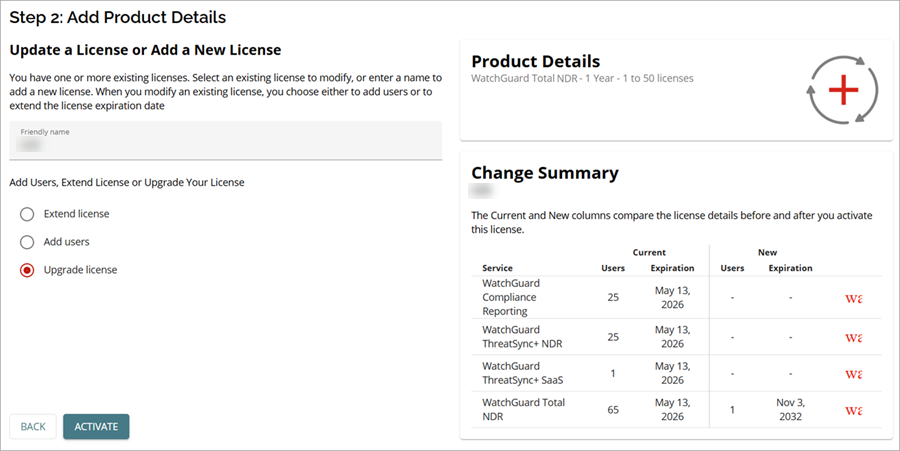The height and width of the screenshot is (451, 900).
Task: Click the Friendly name input field
Action: pyautogui.click(x=226, y=140)
